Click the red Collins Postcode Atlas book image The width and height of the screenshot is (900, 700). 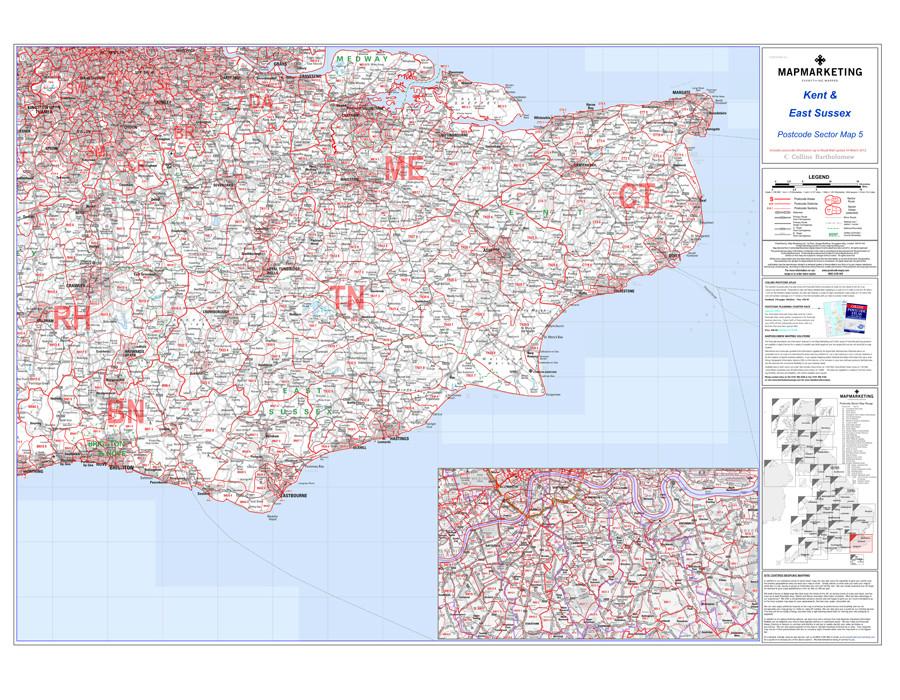tap(855, 318)
